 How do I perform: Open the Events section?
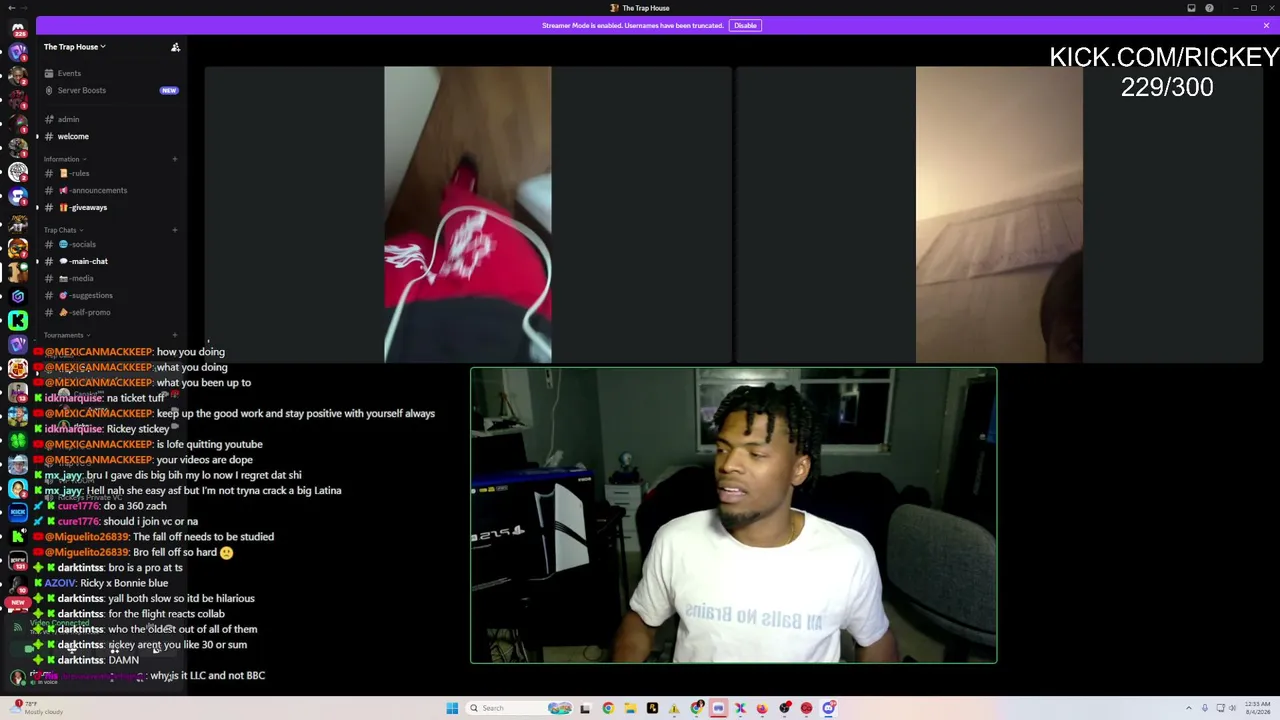[69, 73]
